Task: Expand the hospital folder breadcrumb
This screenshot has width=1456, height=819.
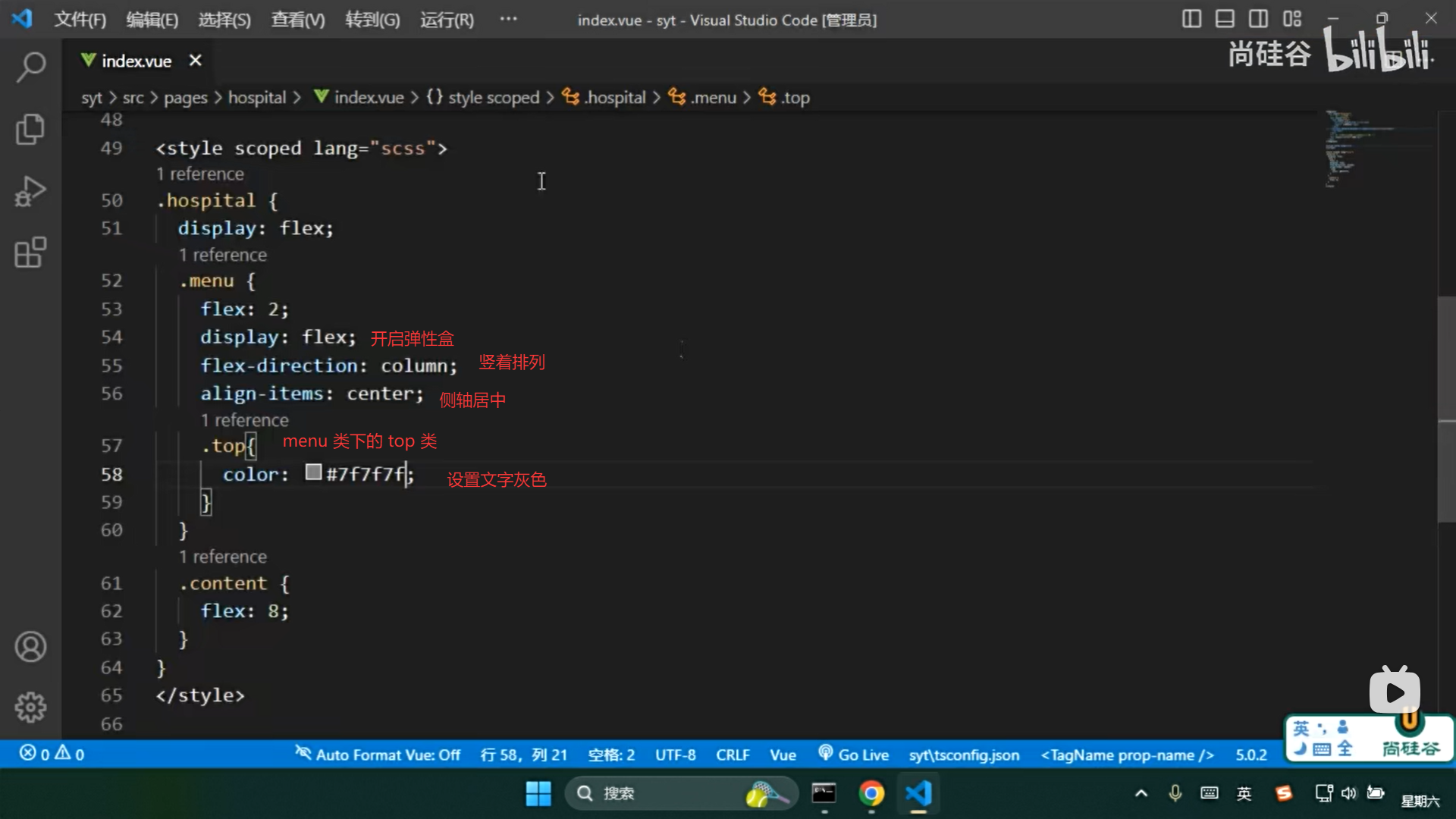Action: 257,98
